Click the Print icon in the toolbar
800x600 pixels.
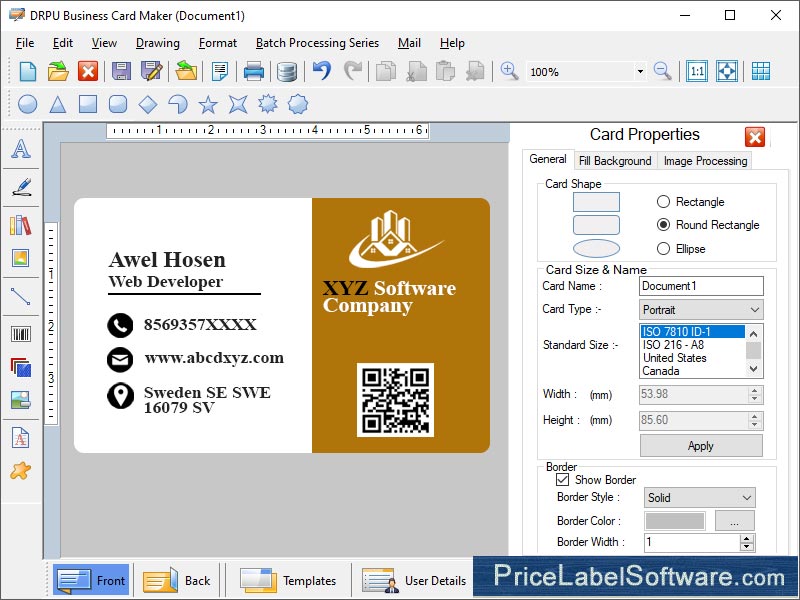click(253, 71)
